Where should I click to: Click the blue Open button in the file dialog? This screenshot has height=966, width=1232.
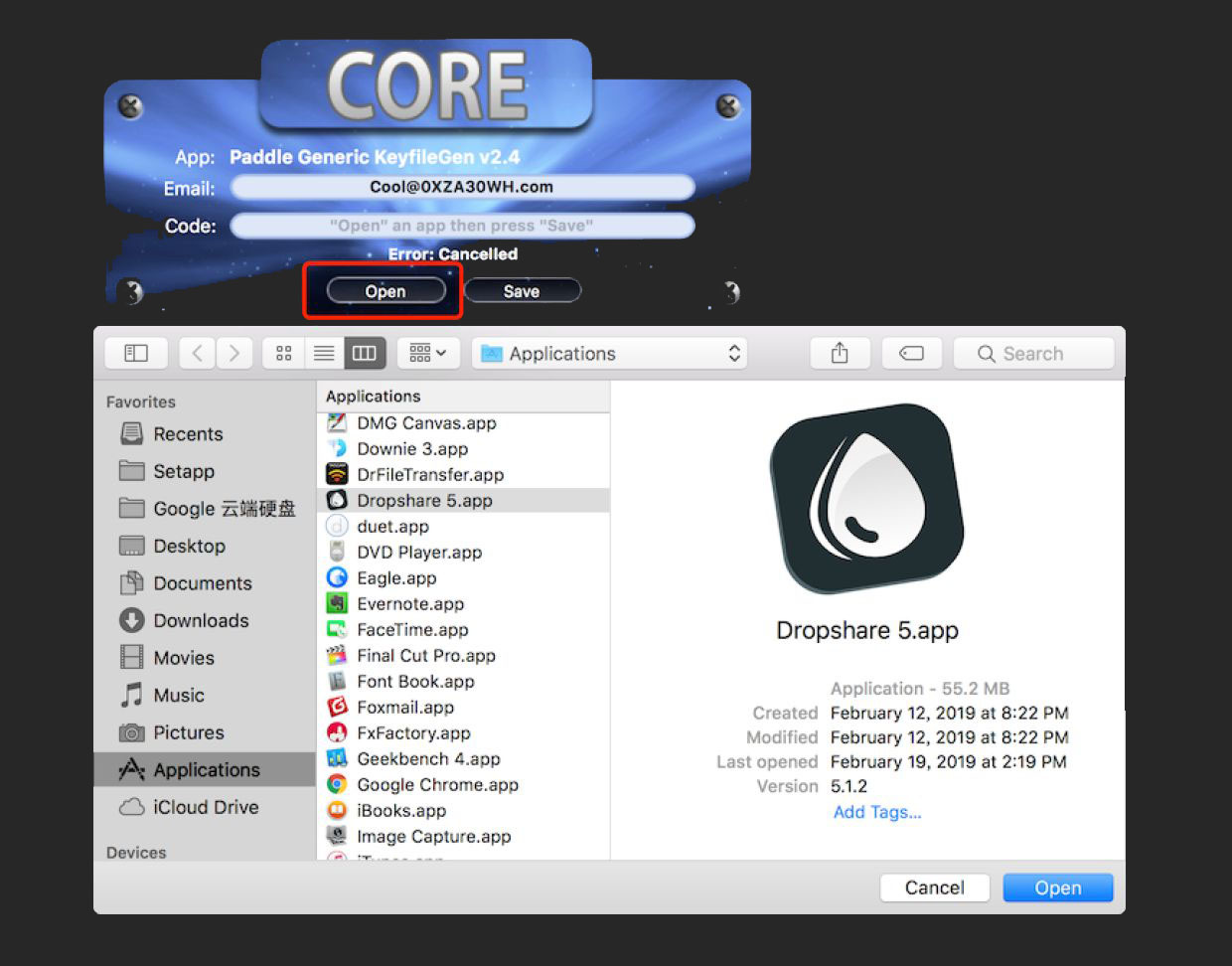[x=1058, y=887]
